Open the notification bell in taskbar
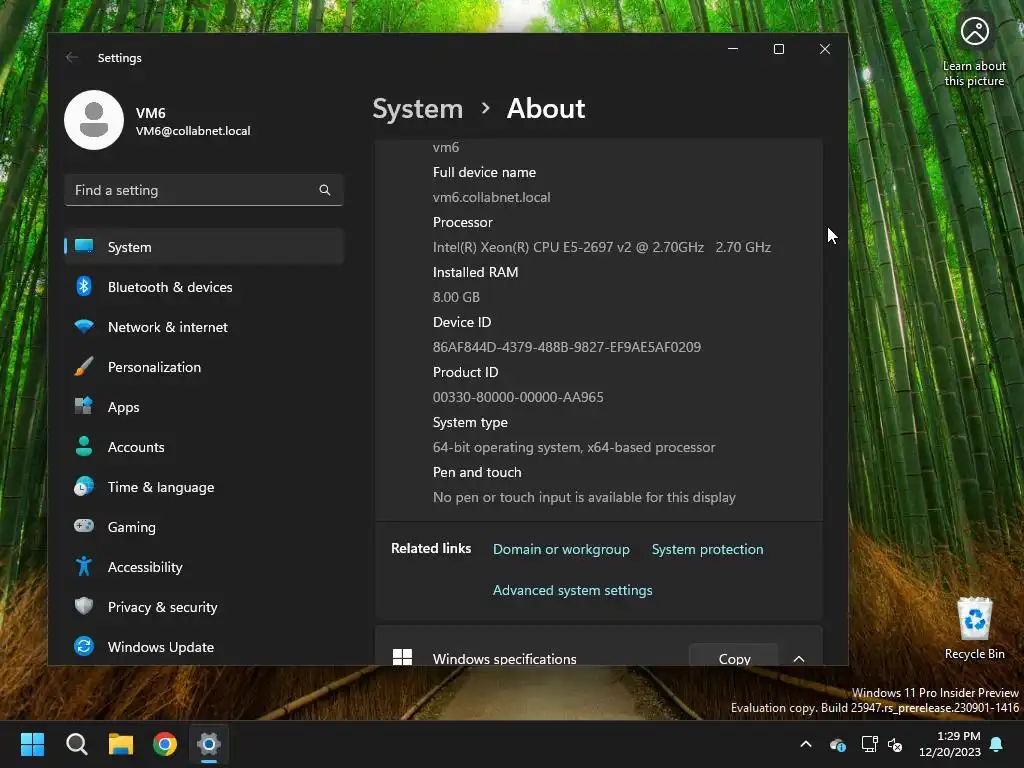 click(x=997, y=744)
